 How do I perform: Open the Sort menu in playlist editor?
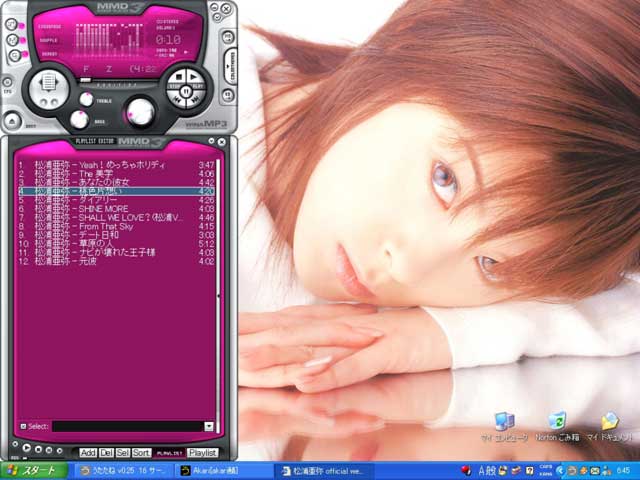point(141,453)
